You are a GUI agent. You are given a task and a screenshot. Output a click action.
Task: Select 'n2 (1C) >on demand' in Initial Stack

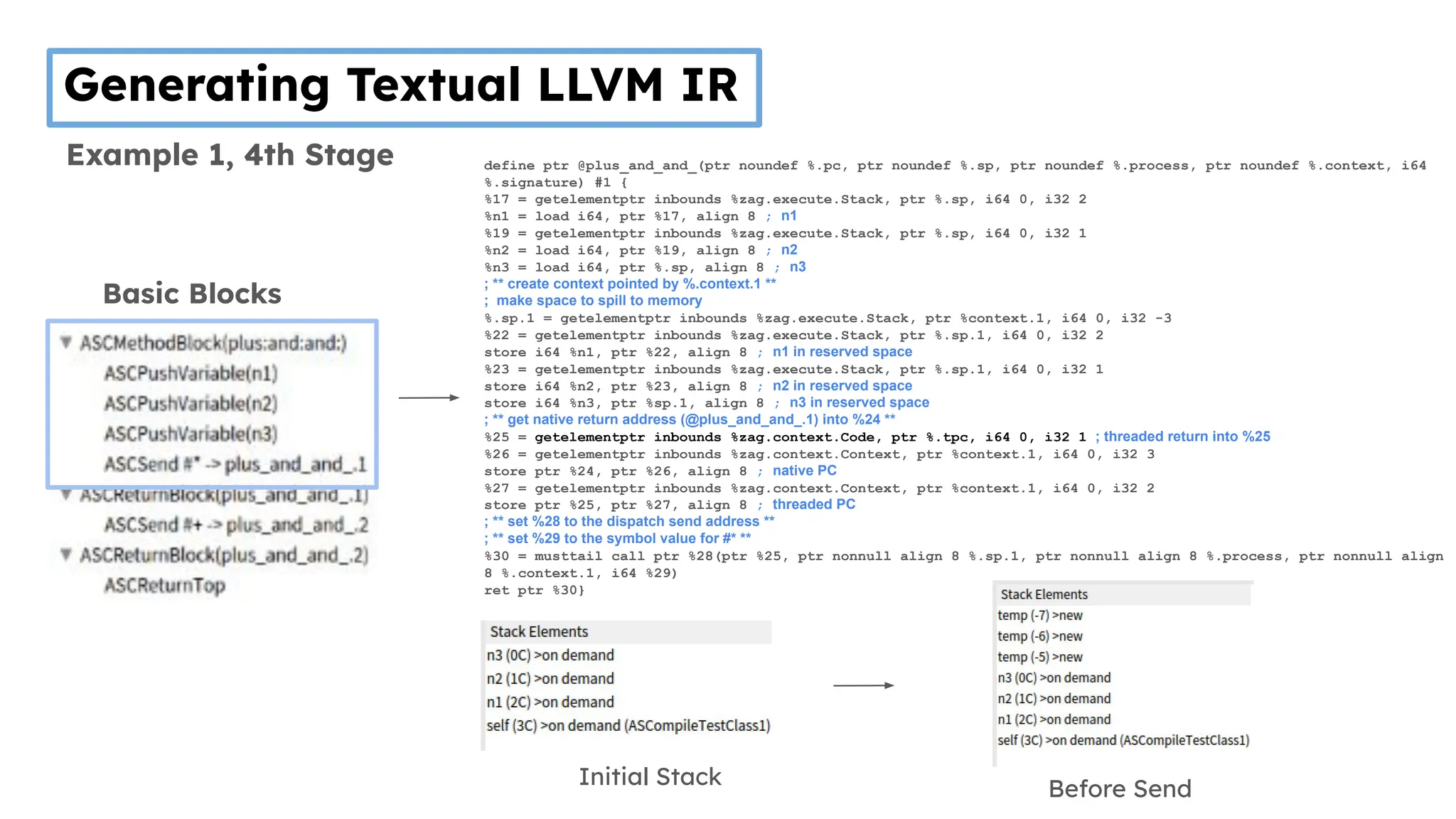click(550, 679)
